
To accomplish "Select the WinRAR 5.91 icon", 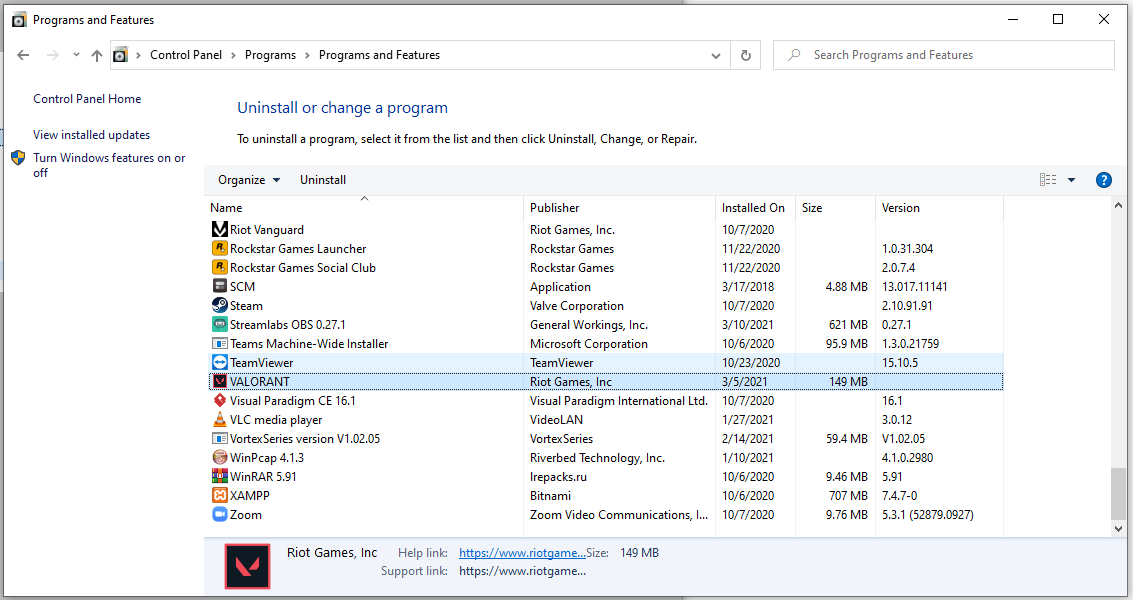I will [220, 477].
